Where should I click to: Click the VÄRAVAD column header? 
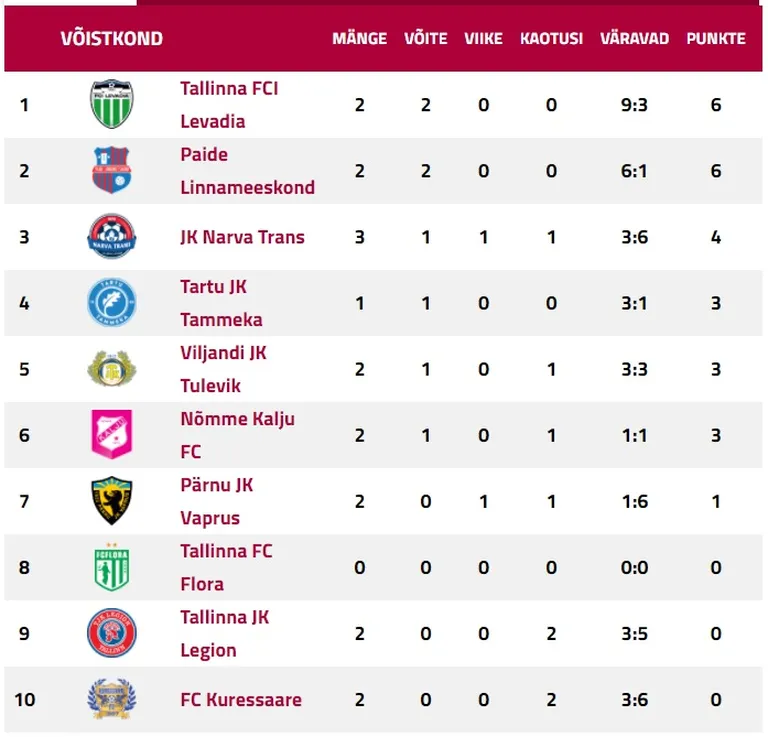pyautogui.click(x=634, y=38)
